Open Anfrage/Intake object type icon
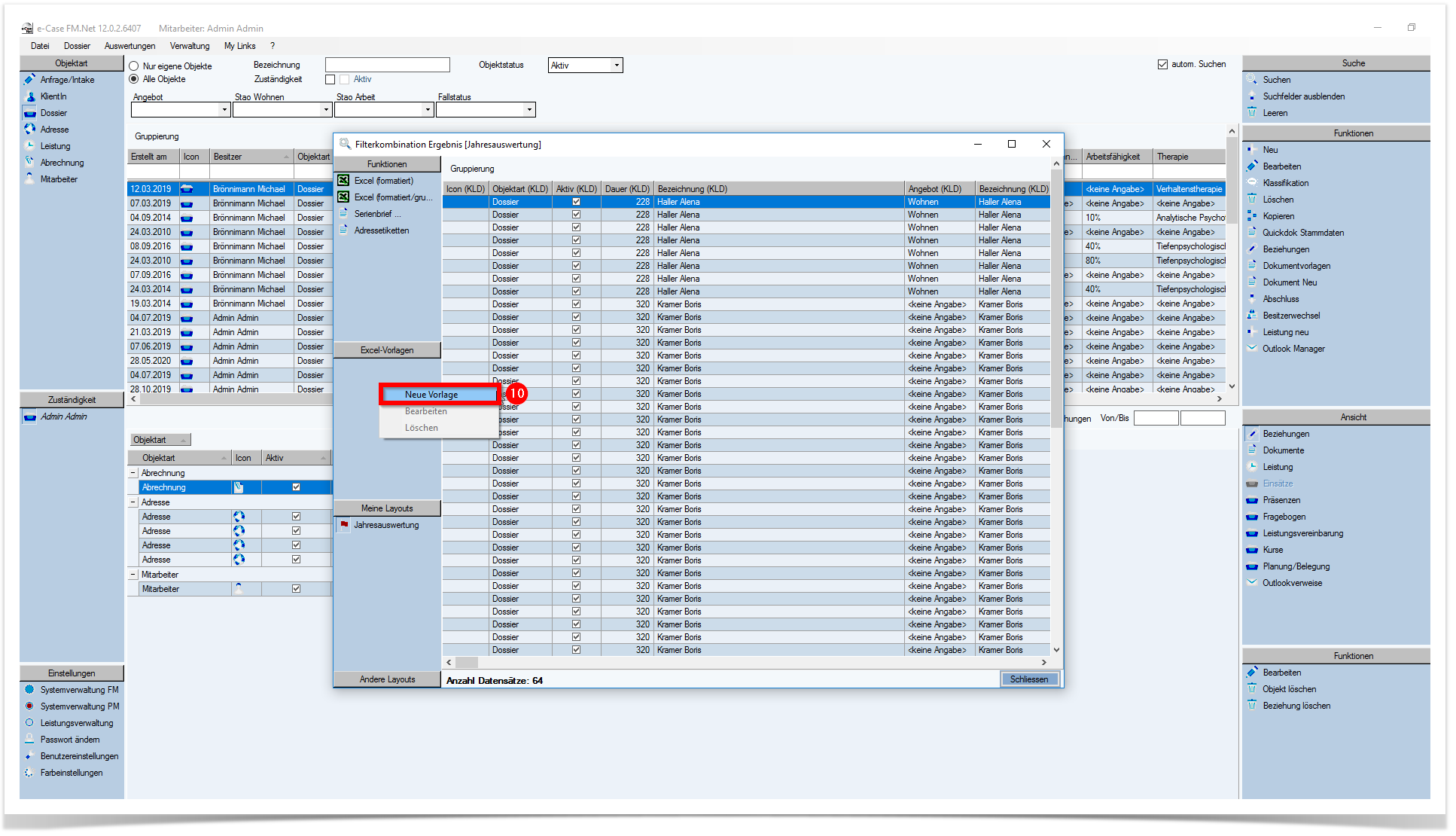Viewport: 1456px width, 836px height. (x=30, y=79)
